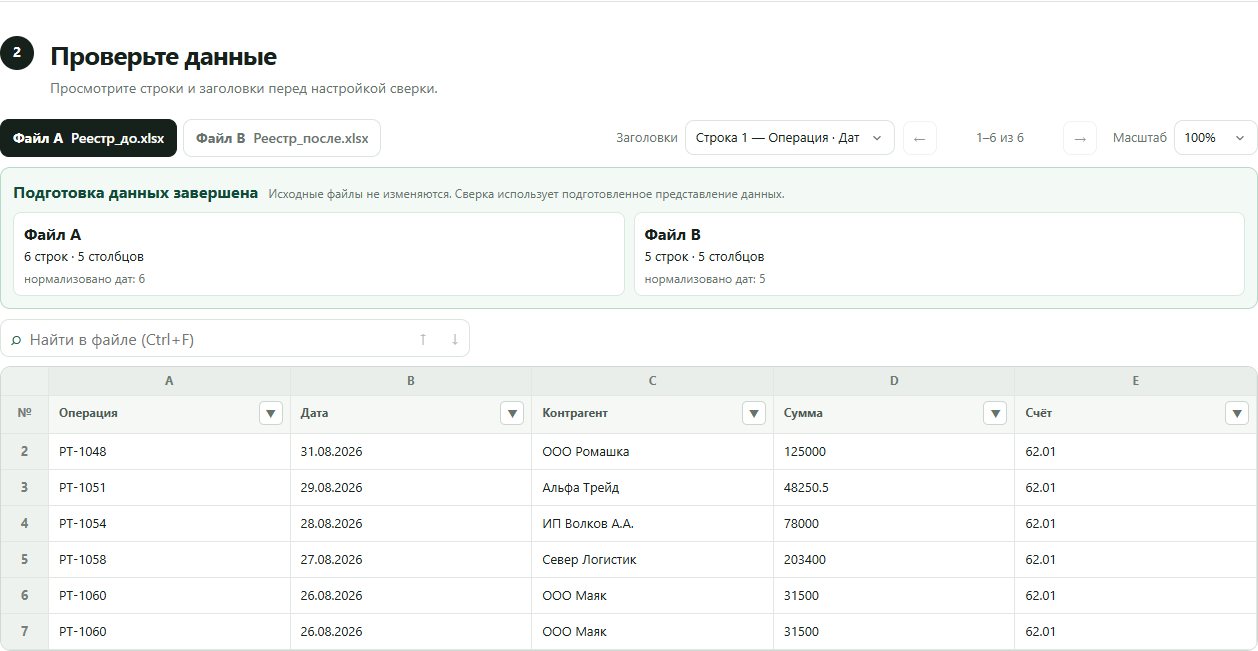
Task: Open filter for the Контрагент column
Action: click(x=754, y=413)
